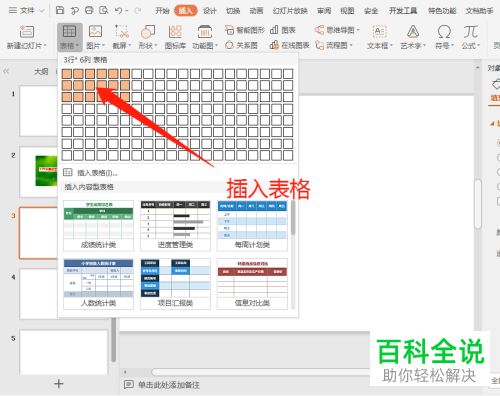This screenshot has height=396, width=500.
Task: Choose the 项目汇报类 table template
Action: 175,284
